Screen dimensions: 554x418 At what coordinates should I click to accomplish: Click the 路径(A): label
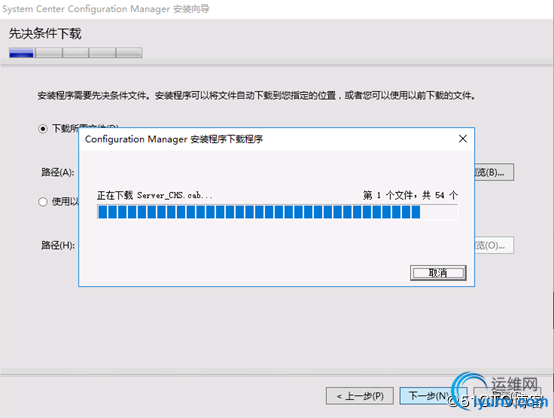[x=58, y=172]
